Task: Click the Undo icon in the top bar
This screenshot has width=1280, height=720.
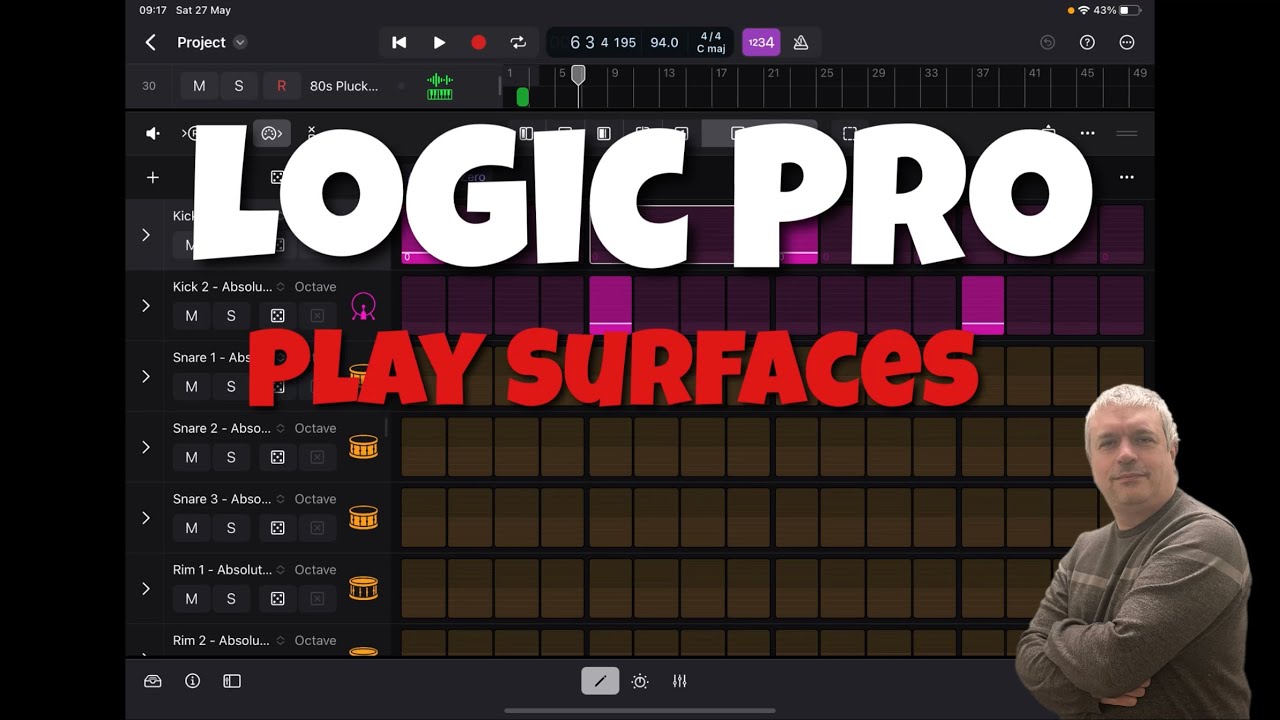Action: point(1048,42)
